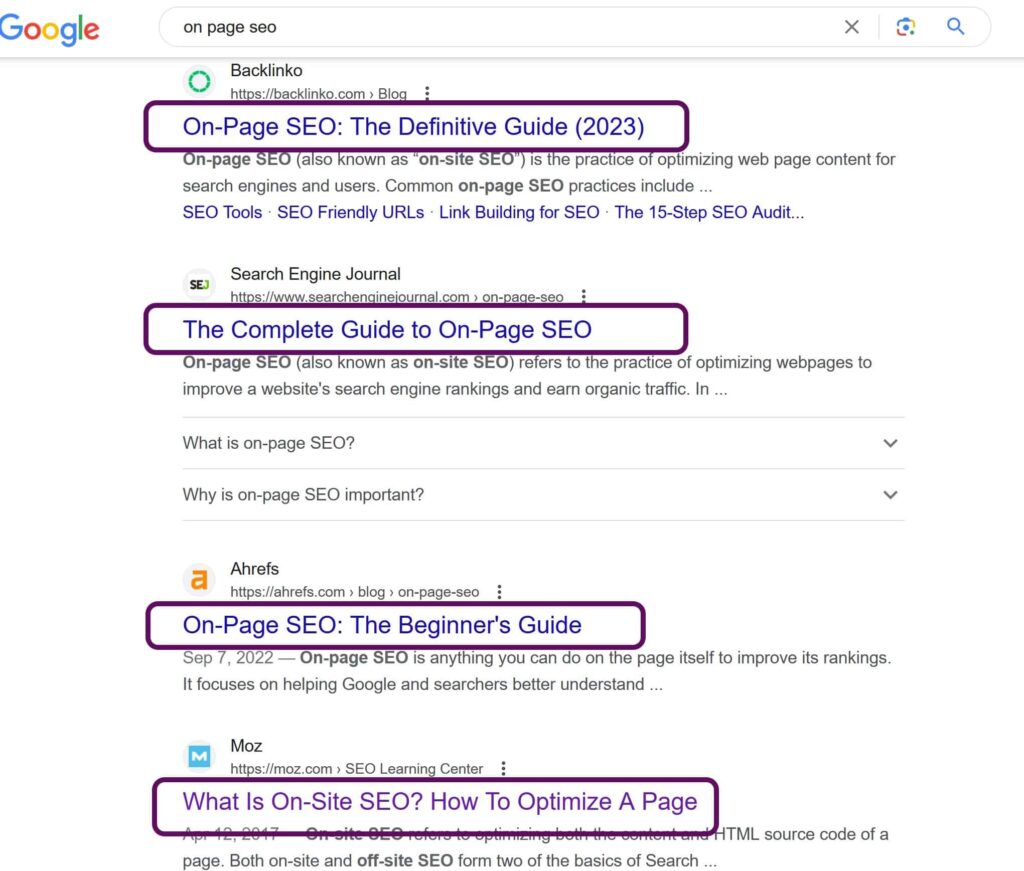Follow 'The 15-Step SEO Audit...' sitelink
This screenshot has height=871, width=1024.
click(x=709, y=212)
